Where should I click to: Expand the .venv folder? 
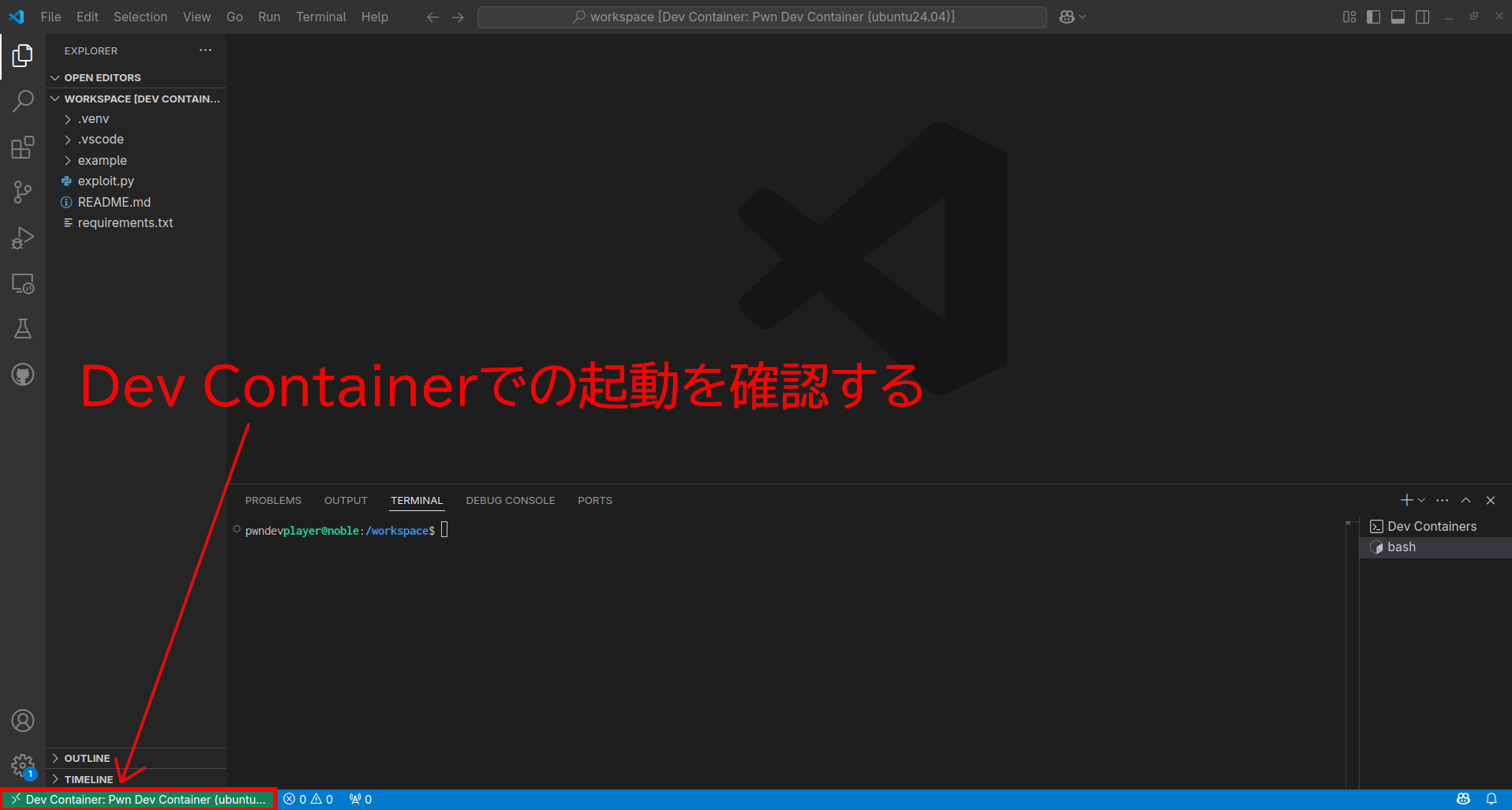(93, 119)
